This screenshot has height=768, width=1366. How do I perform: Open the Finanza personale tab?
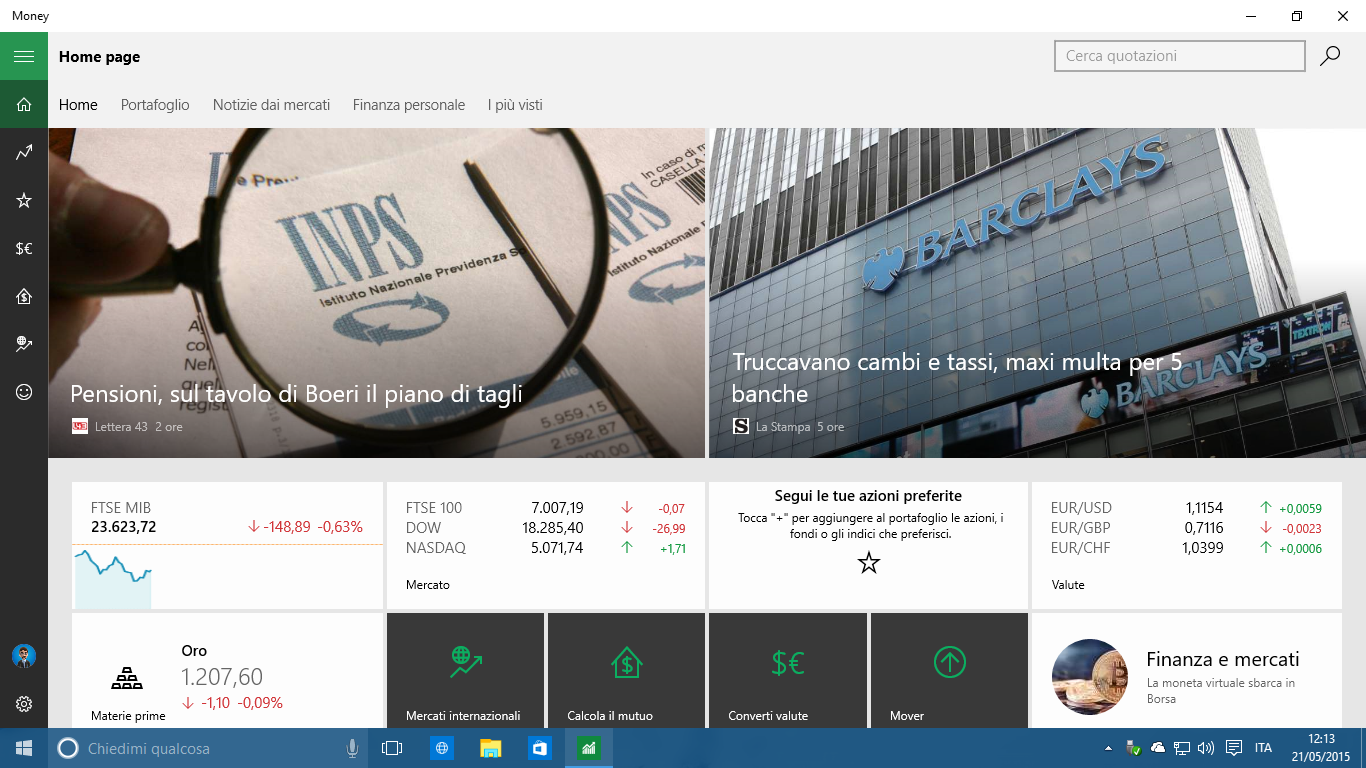pyautogui.click(x=409, y=105)
